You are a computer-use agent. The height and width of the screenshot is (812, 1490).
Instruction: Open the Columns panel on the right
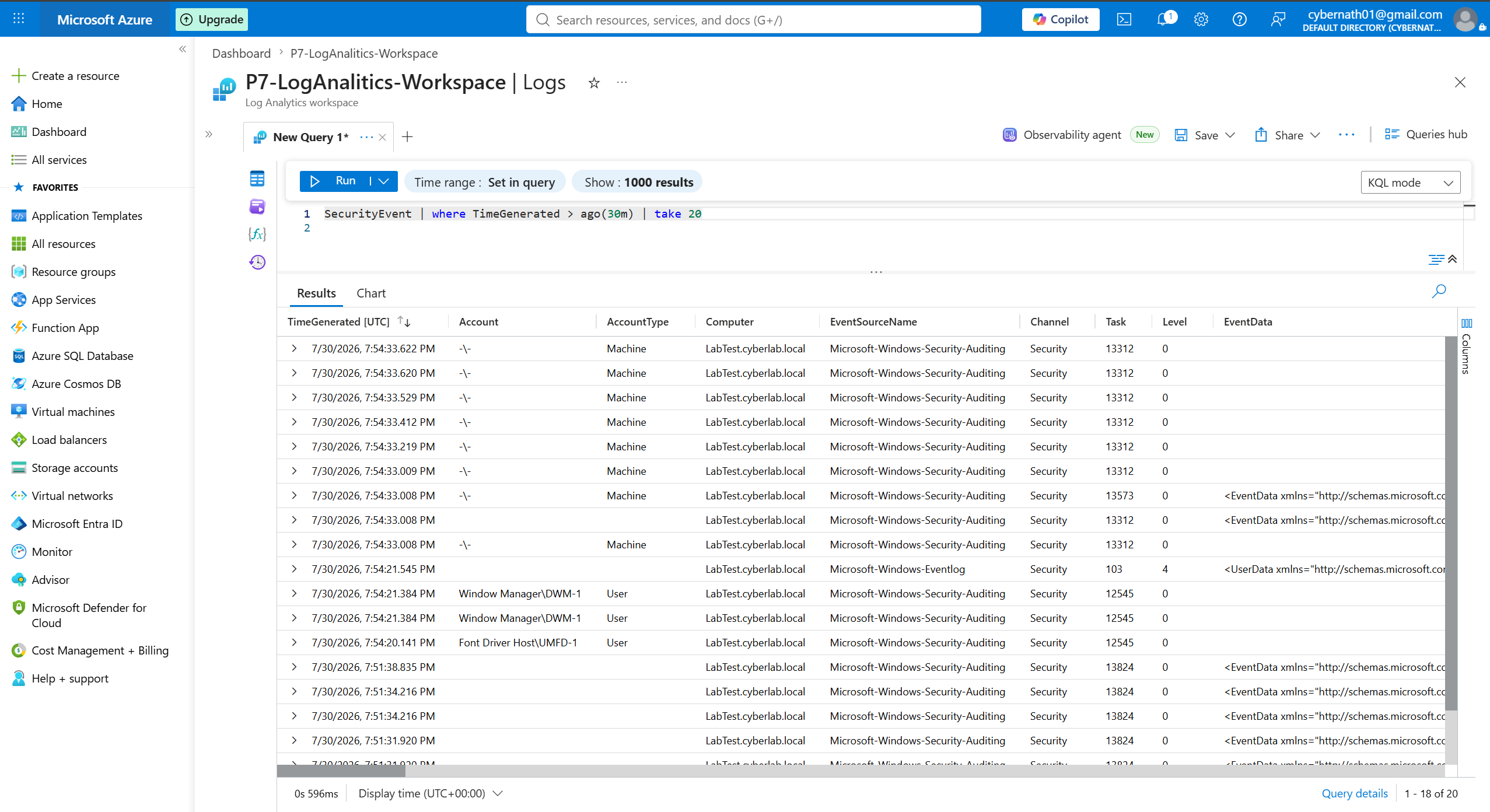(1467, 346)
